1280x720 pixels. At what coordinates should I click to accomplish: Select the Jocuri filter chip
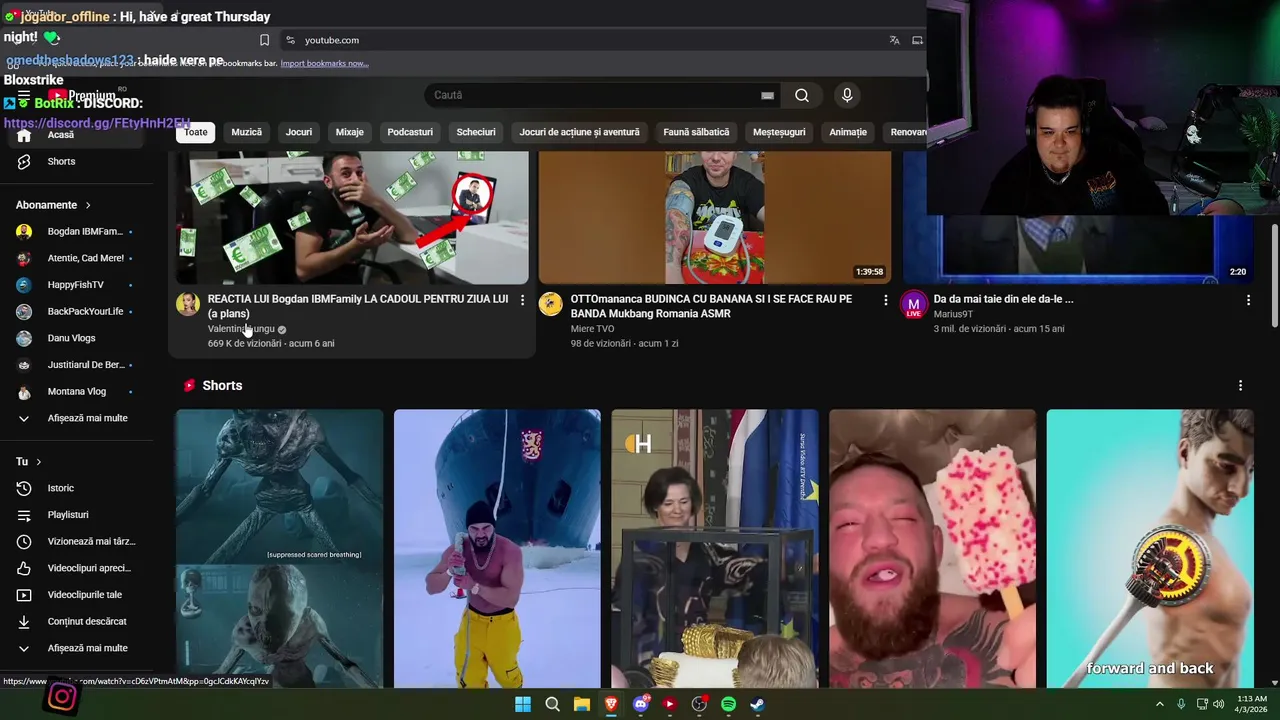coord(299,132)
